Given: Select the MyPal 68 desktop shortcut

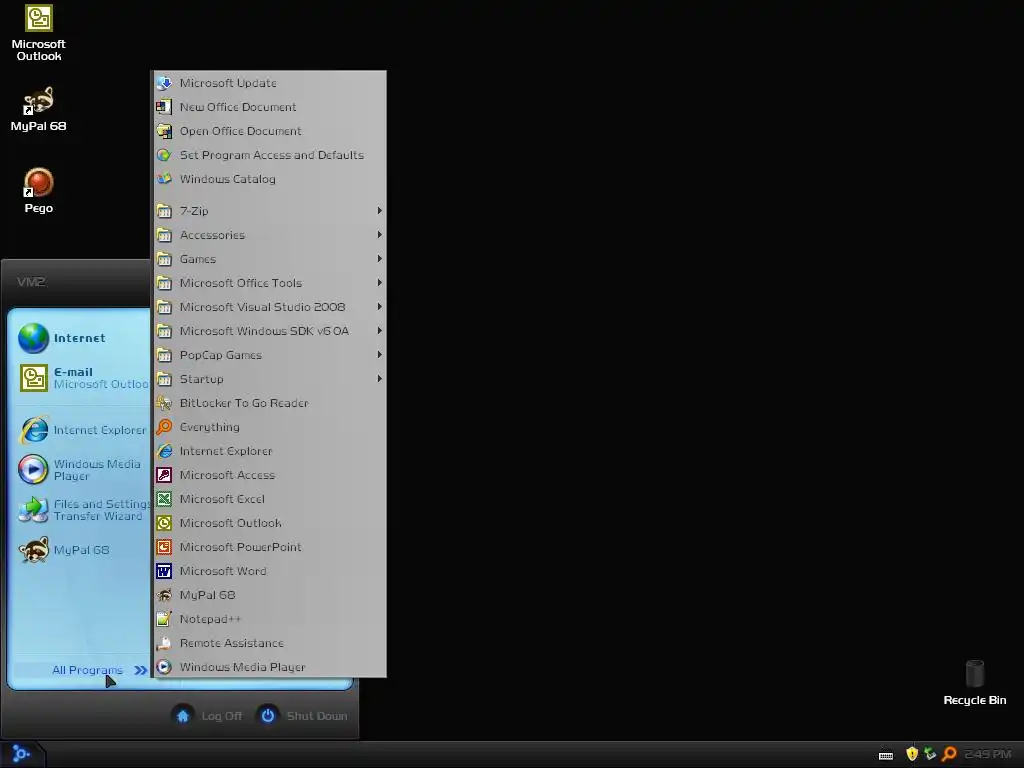Looking at the screenshot, I should click(39, 109).
